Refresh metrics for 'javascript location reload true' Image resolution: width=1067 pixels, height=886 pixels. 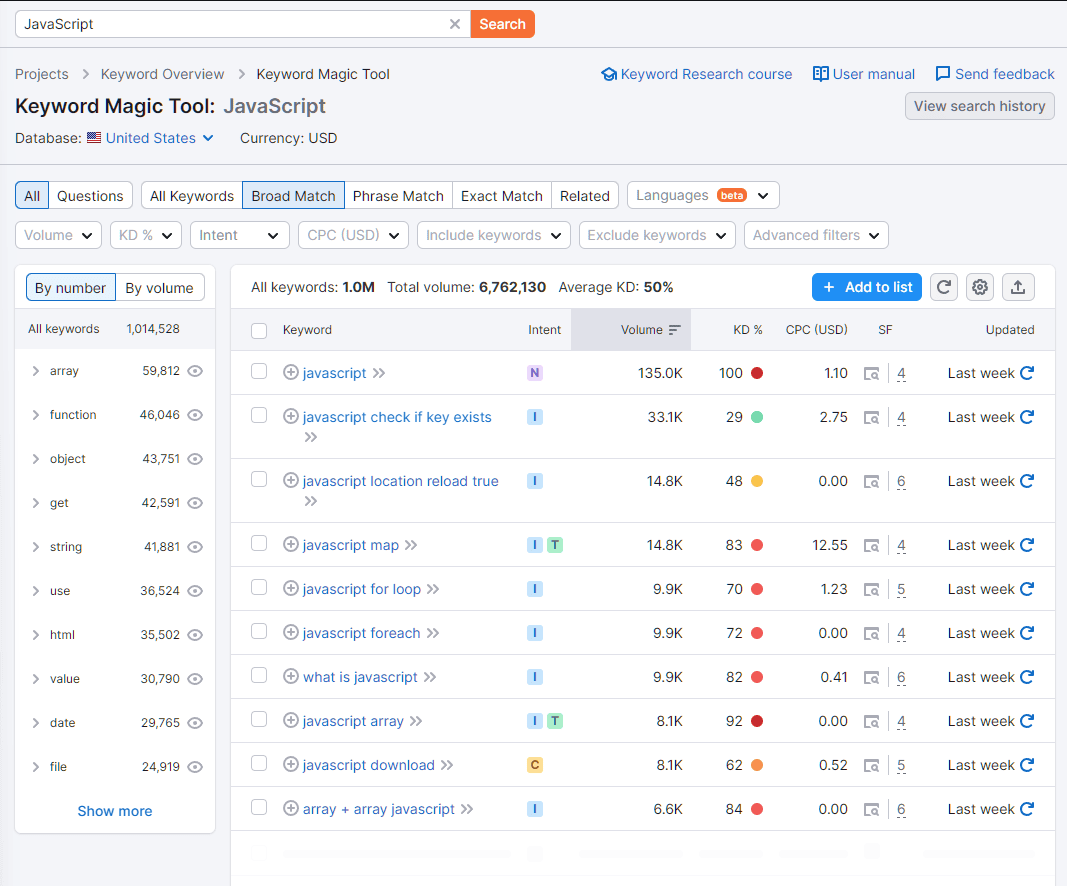1027,481
